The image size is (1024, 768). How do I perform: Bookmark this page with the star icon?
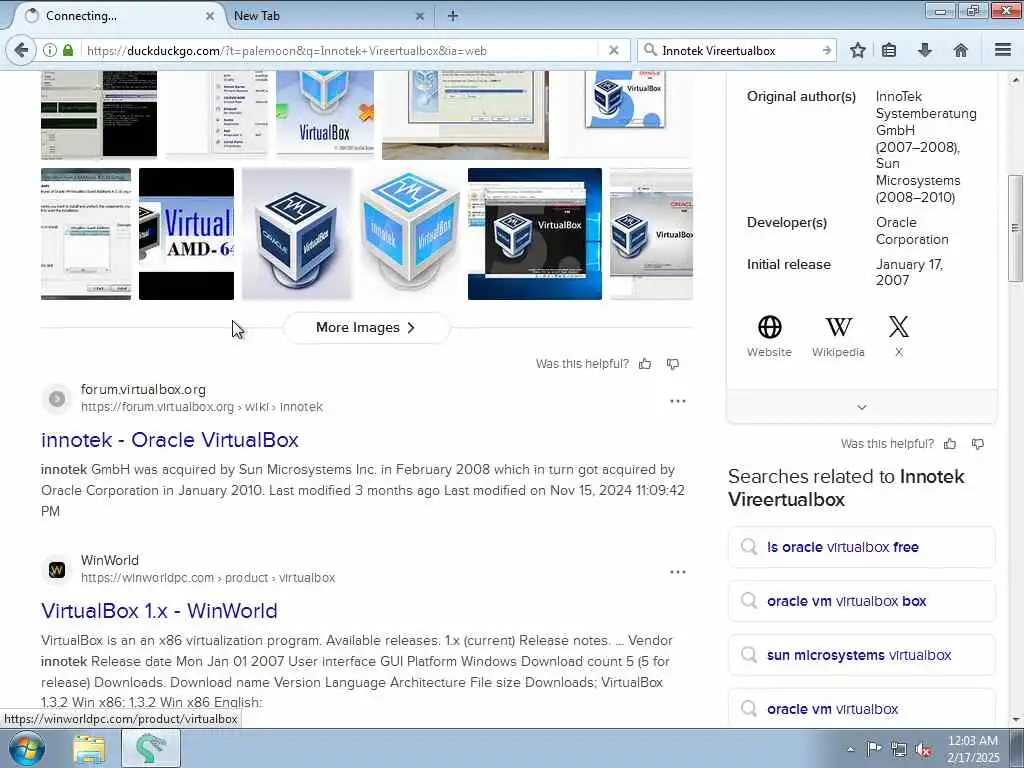coord(857,50)
